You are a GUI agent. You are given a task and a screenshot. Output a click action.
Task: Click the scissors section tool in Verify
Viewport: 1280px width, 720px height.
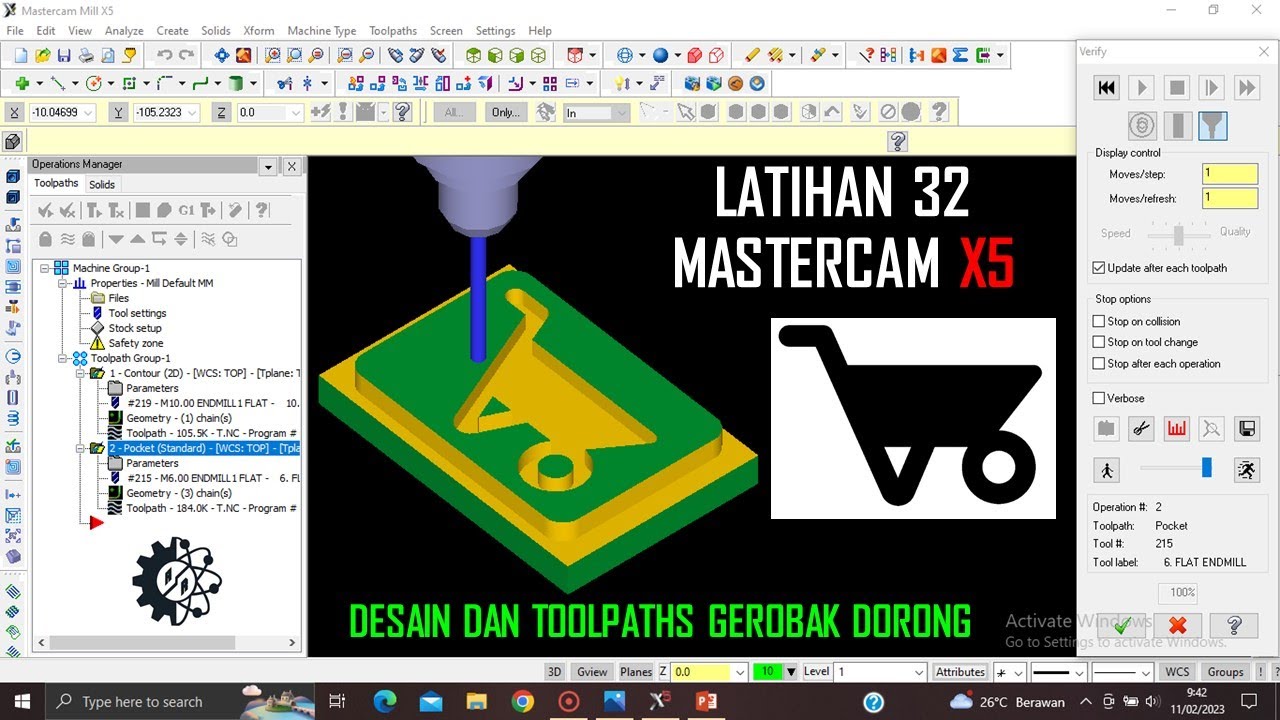click(x=1141, y=429)
